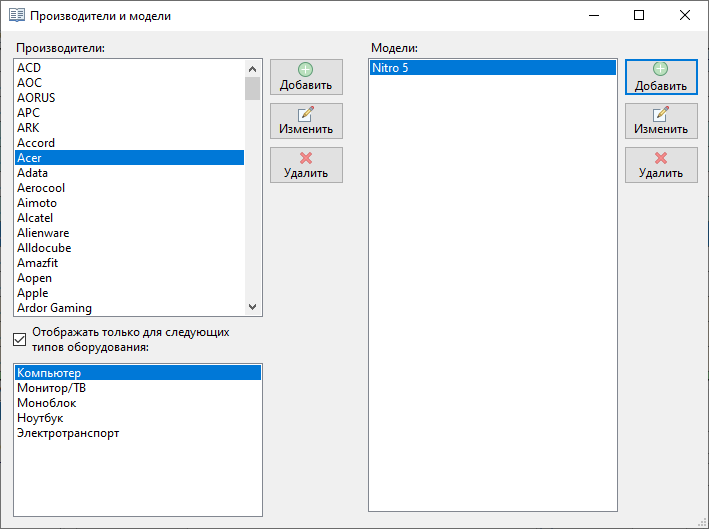Image resolution: width=709 pixels, height=529 pixels.
Task: Choose APC in the manufacturers list
Action: click(x=129, y=113)
